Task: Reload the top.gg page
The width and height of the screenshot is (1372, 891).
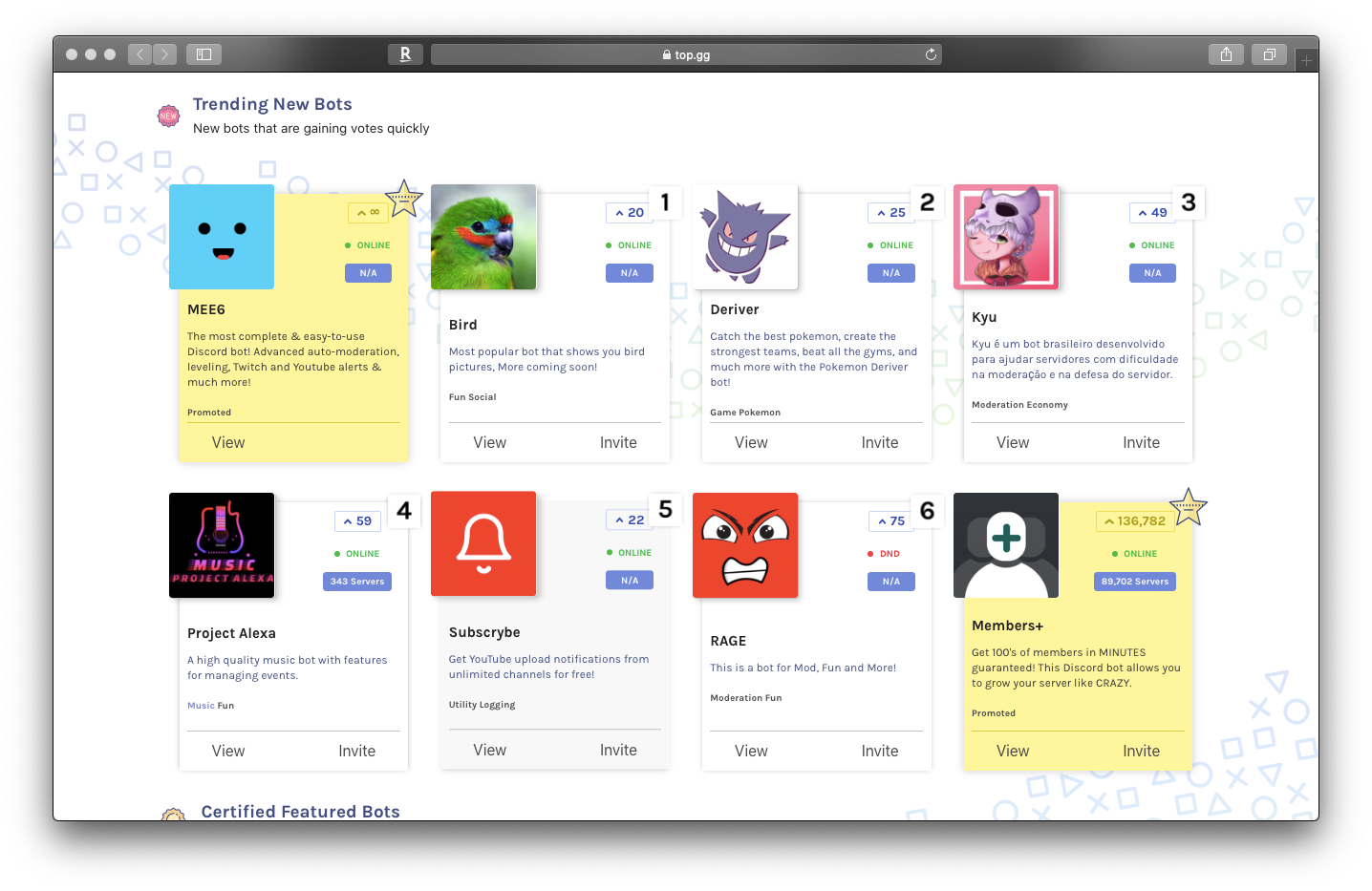Action: point(931,54)
